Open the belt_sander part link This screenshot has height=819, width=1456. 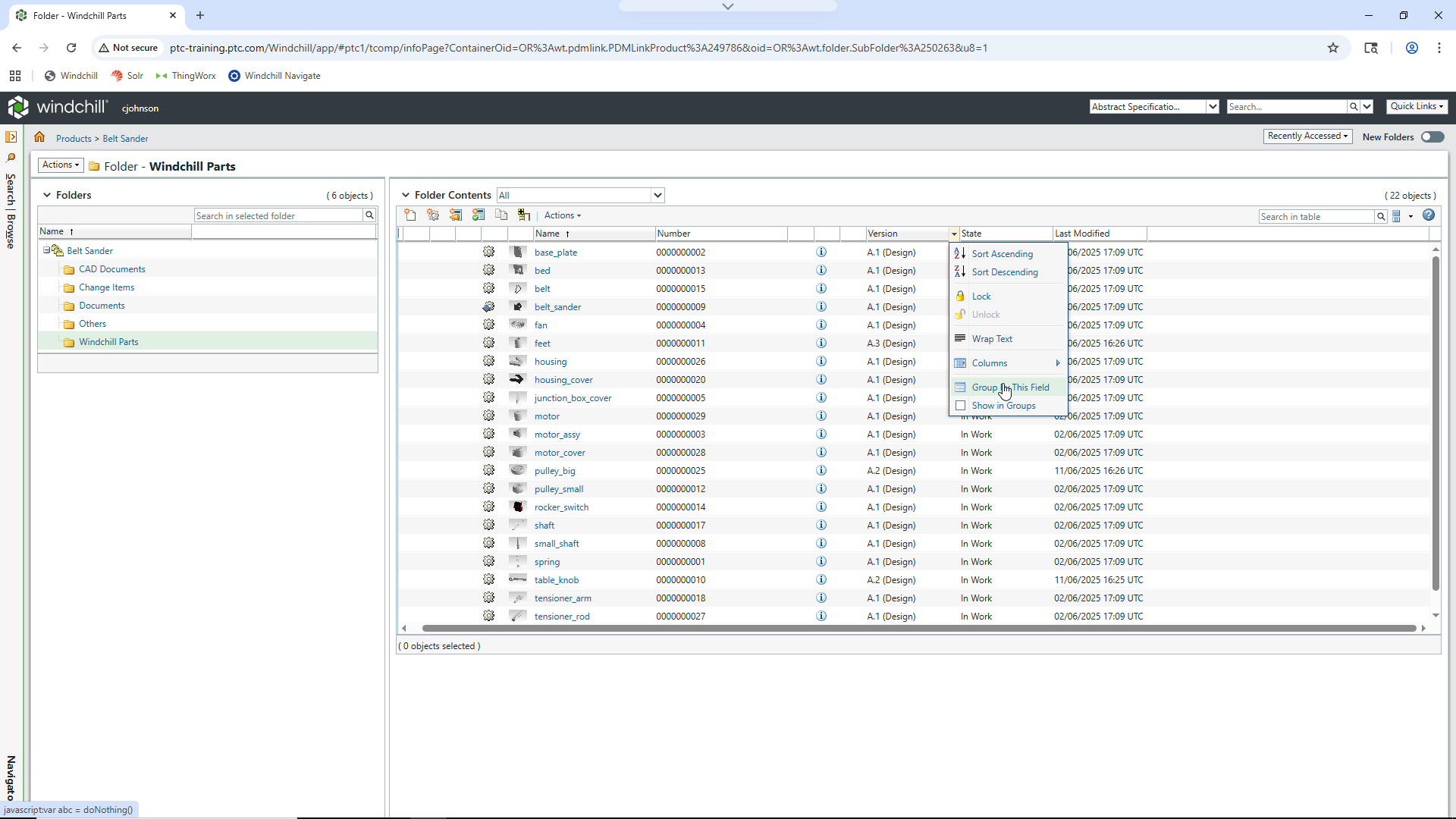coord(557,307)
